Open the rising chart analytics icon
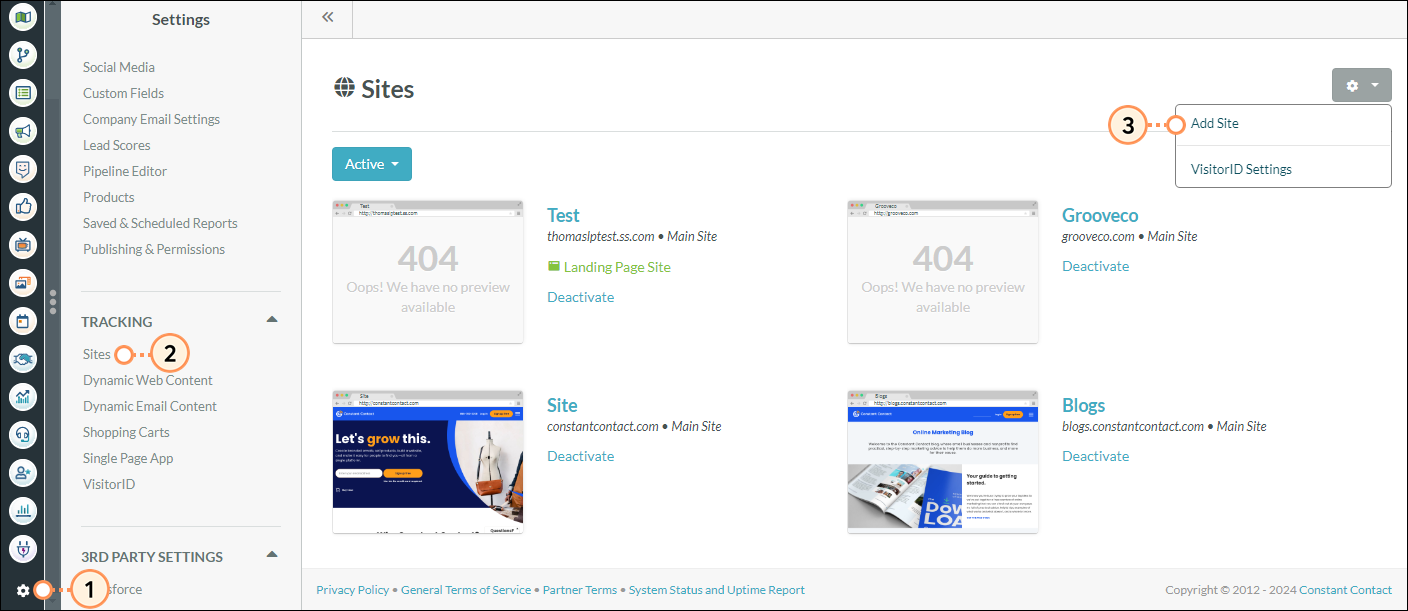1408x611 pixels. click(23, 397)
